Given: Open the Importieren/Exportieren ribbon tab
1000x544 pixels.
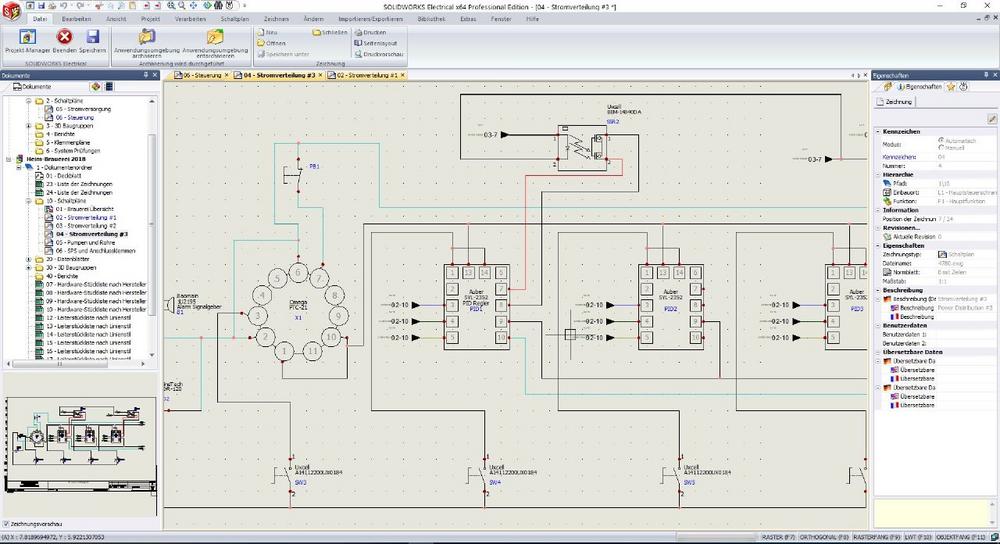Looking at the screenshot, I should [371, 19].
